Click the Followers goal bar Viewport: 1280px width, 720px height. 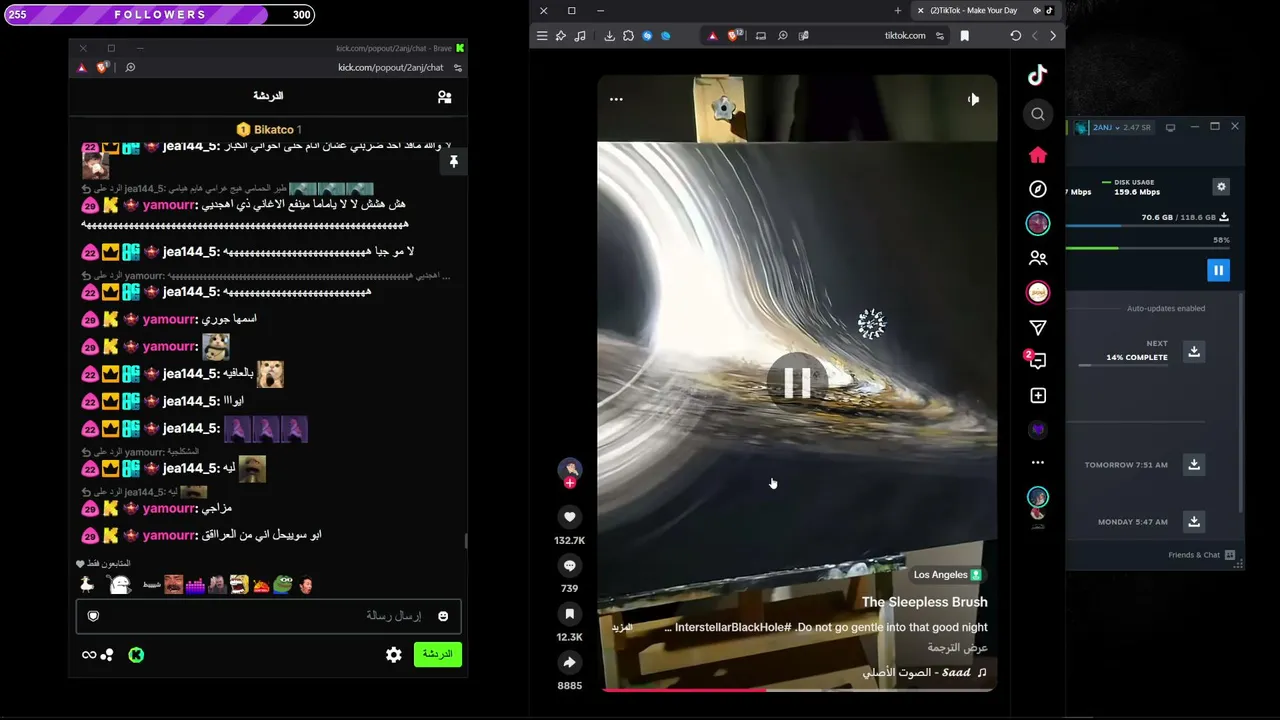click(x=160, y=15)
